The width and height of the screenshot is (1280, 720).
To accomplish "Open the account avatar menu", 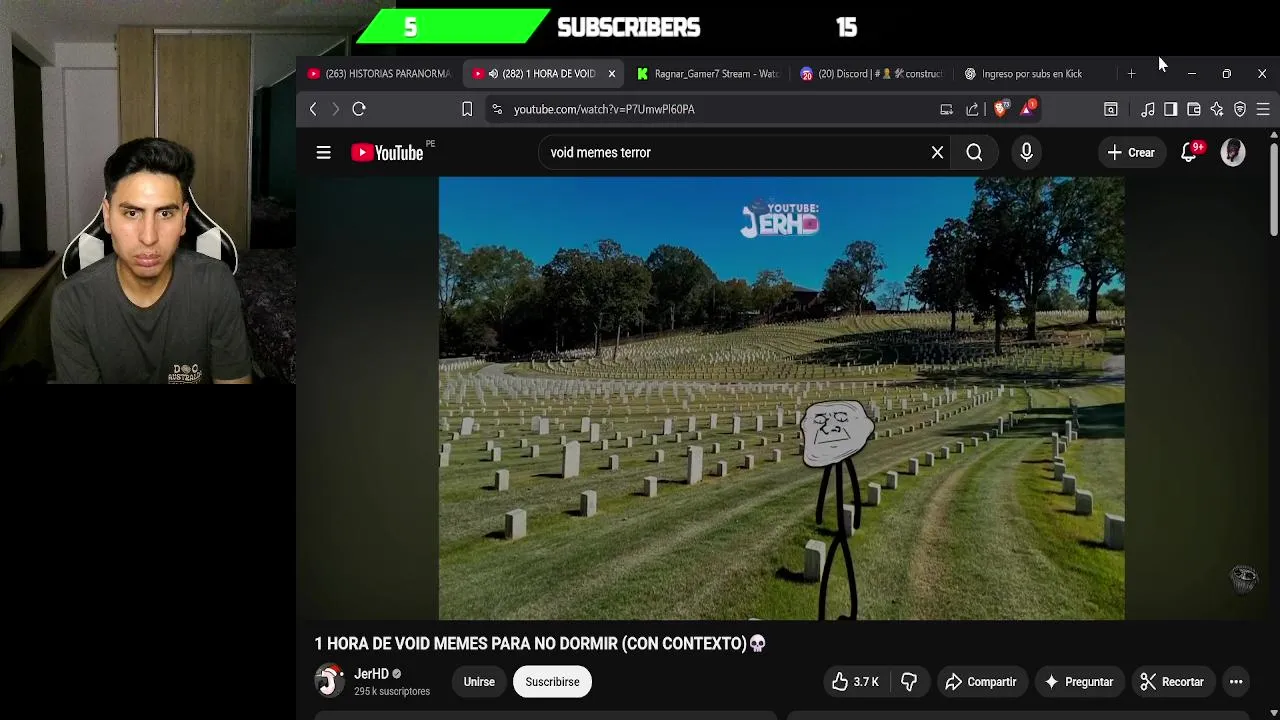I will 1233,153.
